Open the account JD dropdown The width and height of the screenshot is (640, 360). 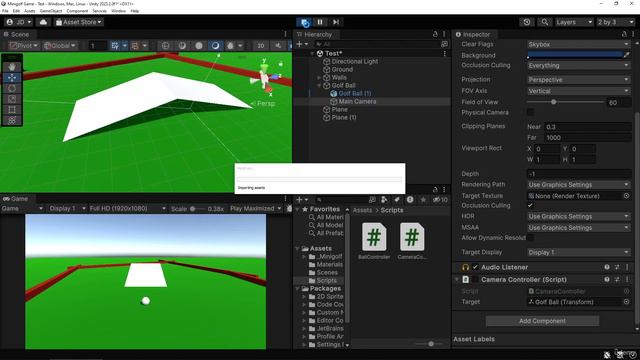(x=19, y=22)
